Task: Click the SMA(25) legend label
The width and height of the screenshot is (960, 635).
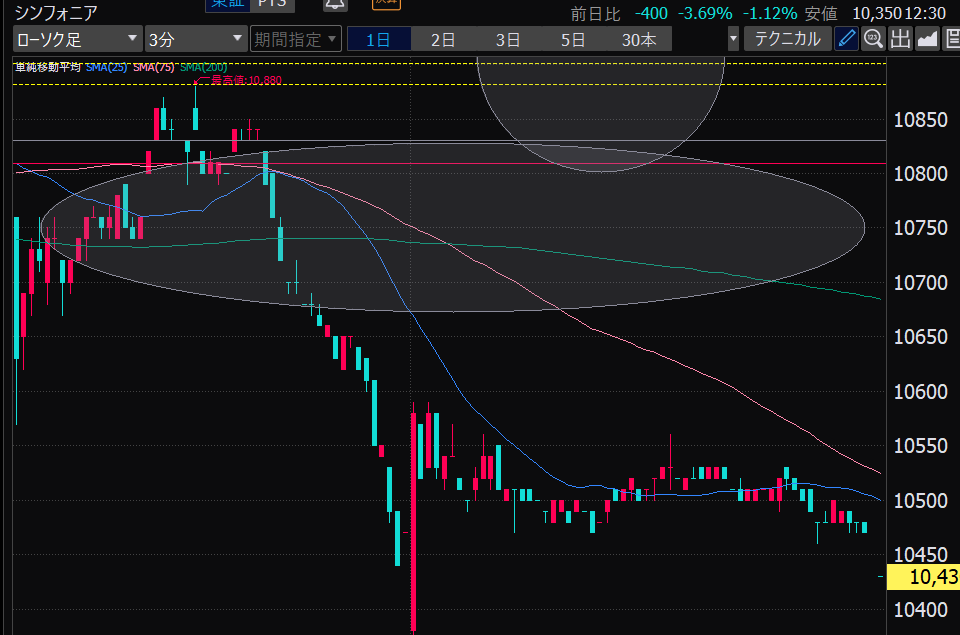Action: click(x=108, y=68)
